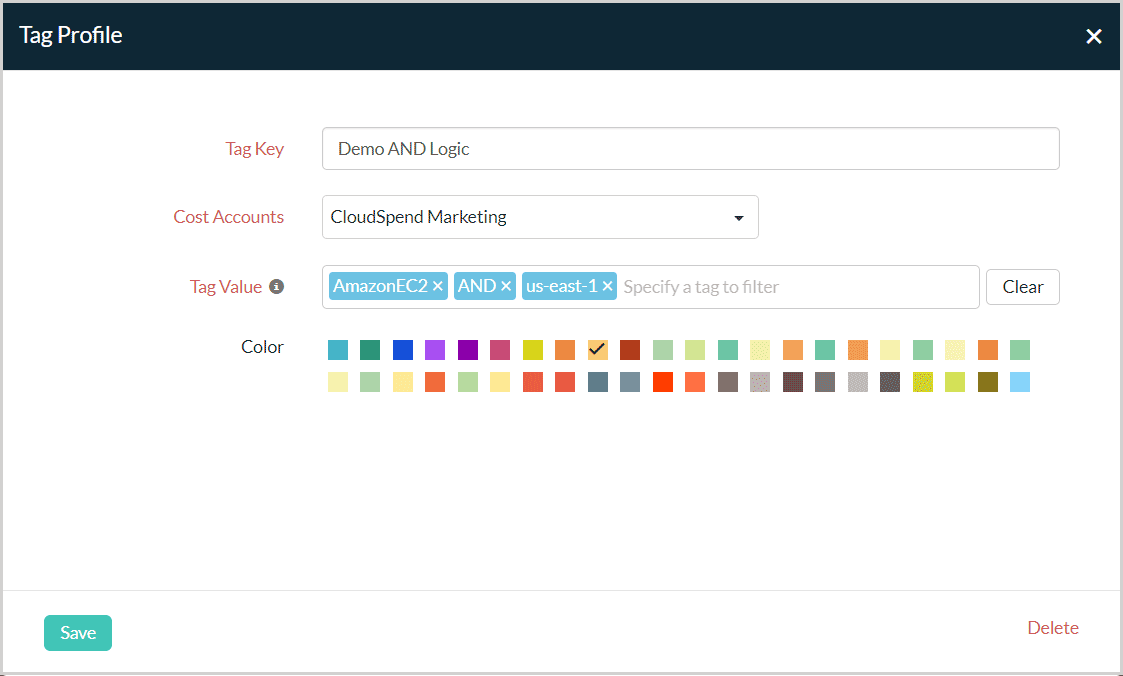Select the checked light orange color swatch
Viewport: 1123px width, 676px height.
pyautogui.click(x=598, y=350)
